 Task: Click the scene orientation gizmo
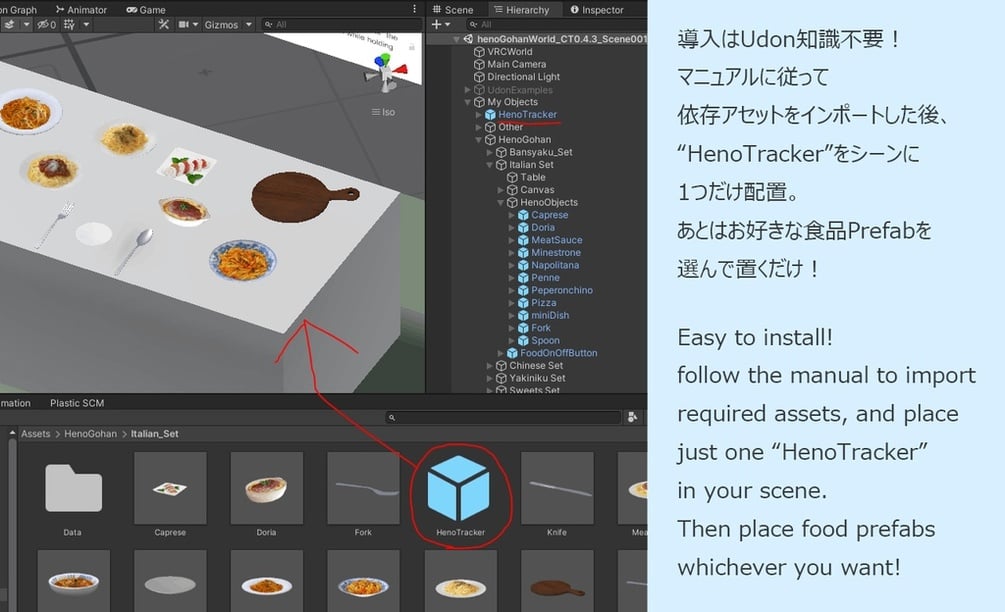click(x=386, y=71)
